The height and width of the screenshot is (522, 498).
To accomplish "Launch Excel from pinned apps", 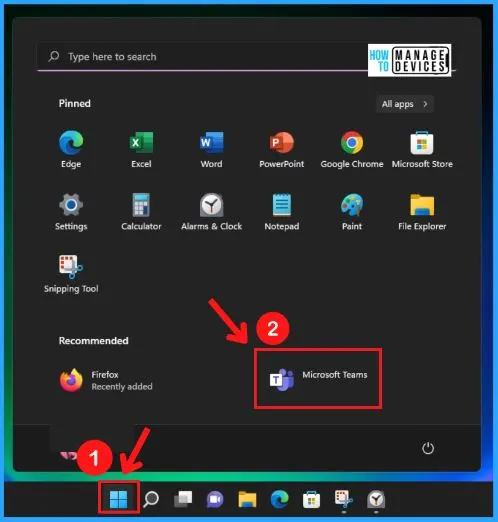I will pyautogui.click(x=141, y=149).
